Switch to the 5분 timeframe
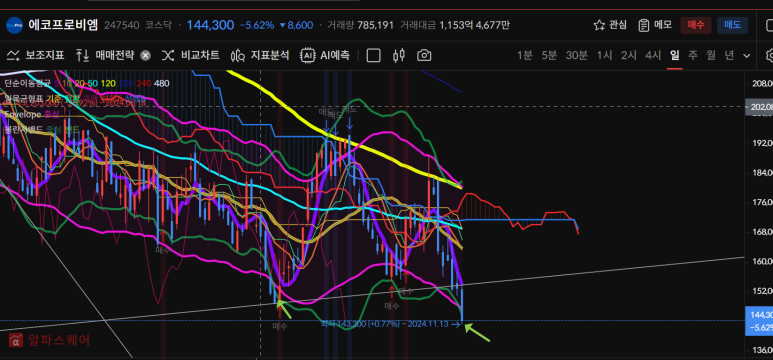Image resolution: width=773 pixels, height=360 pixels. tap(549, 55)
